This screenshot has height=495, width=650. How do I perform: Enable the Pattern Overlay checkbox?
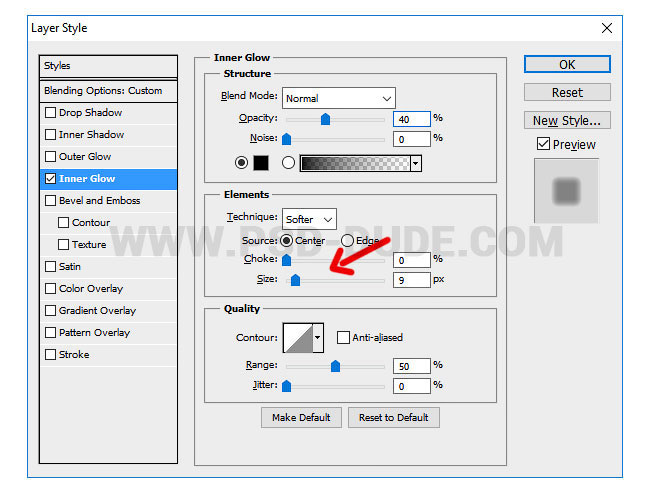[50, 332]
